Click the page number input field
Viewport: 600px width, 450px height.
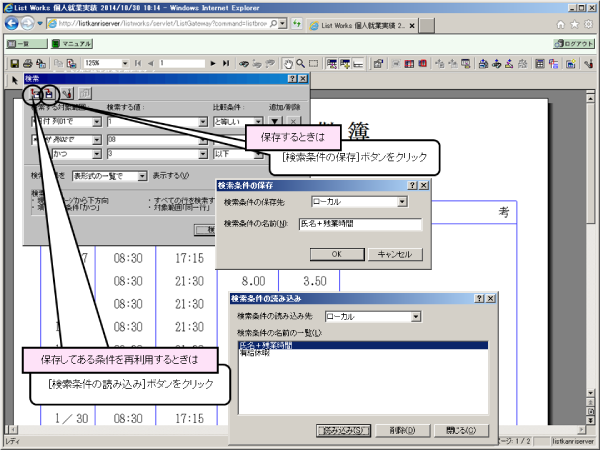point(182,63)
